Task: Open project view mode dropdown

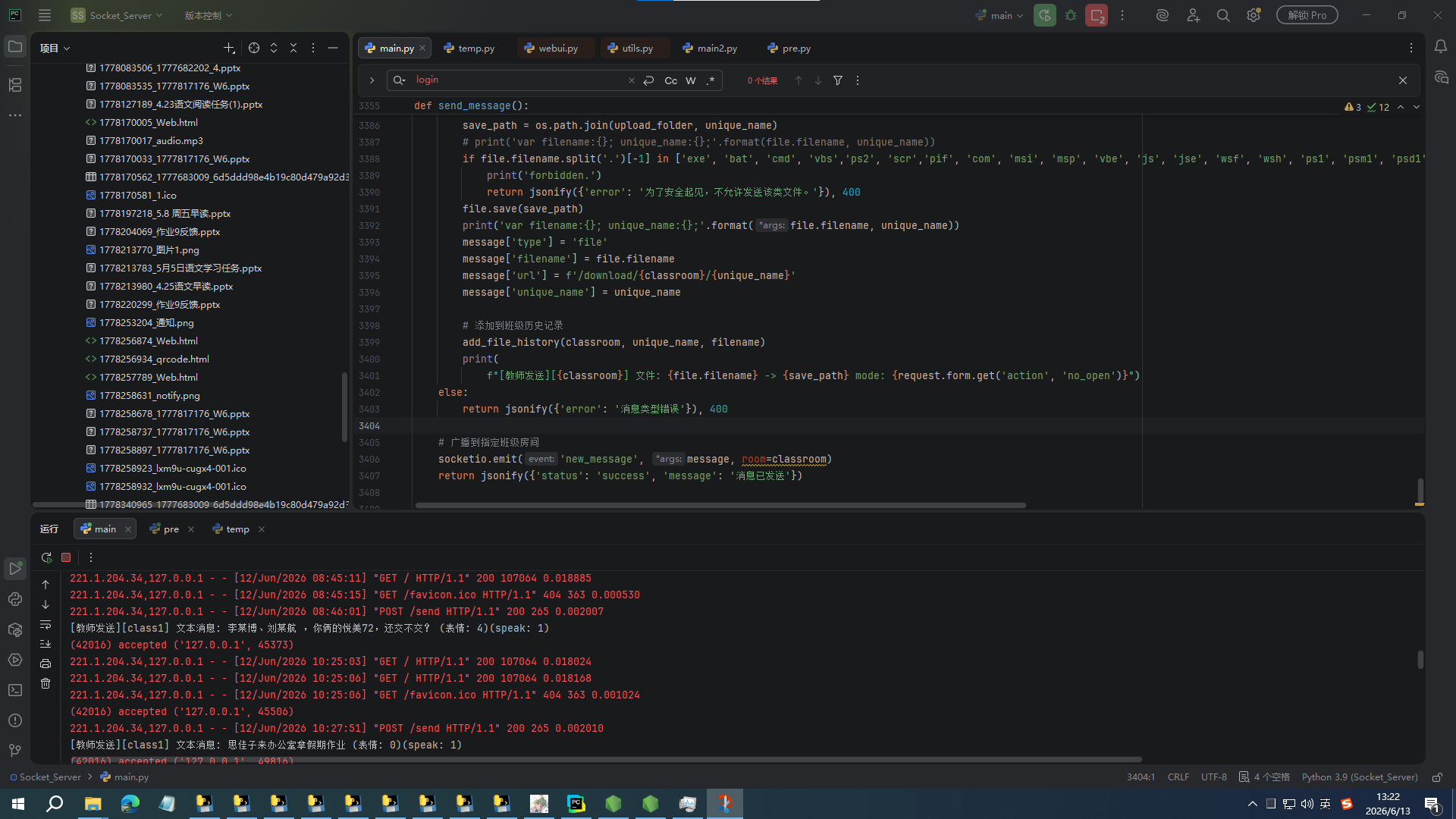Action: [x=55, y=48]
